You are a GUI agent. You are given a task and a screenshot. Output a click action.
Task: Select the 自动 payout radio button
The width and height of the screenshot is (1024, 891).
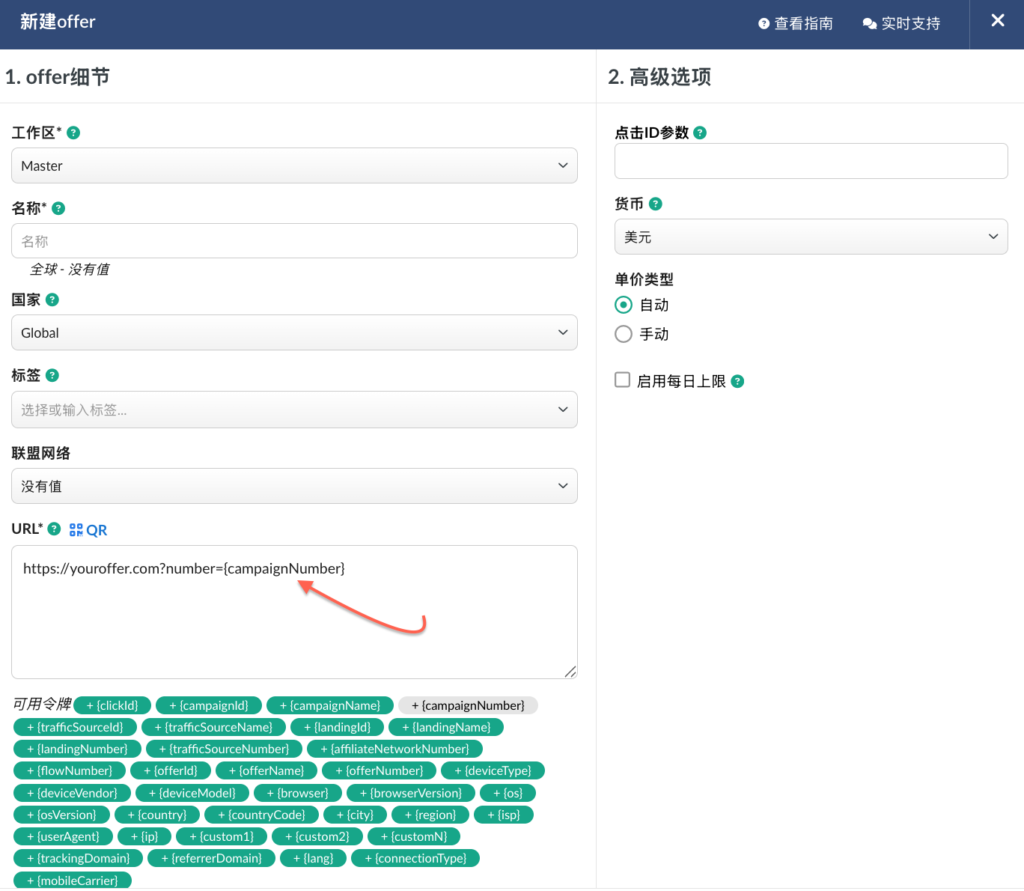[623, 305]
